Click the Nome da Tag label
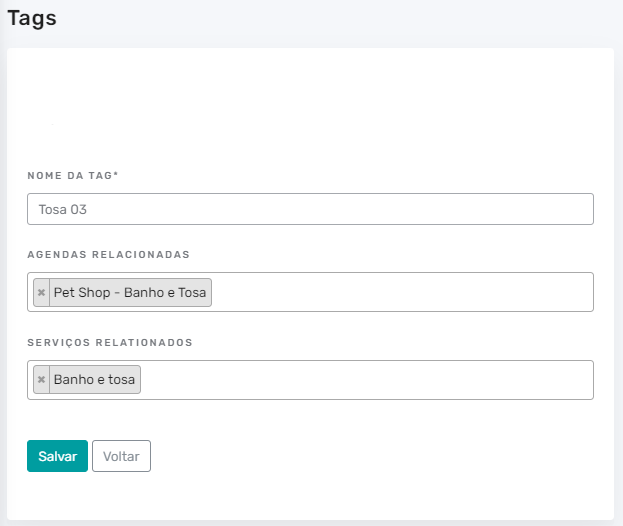This screenshot has width=623, height=526. [x=73, y=176]
